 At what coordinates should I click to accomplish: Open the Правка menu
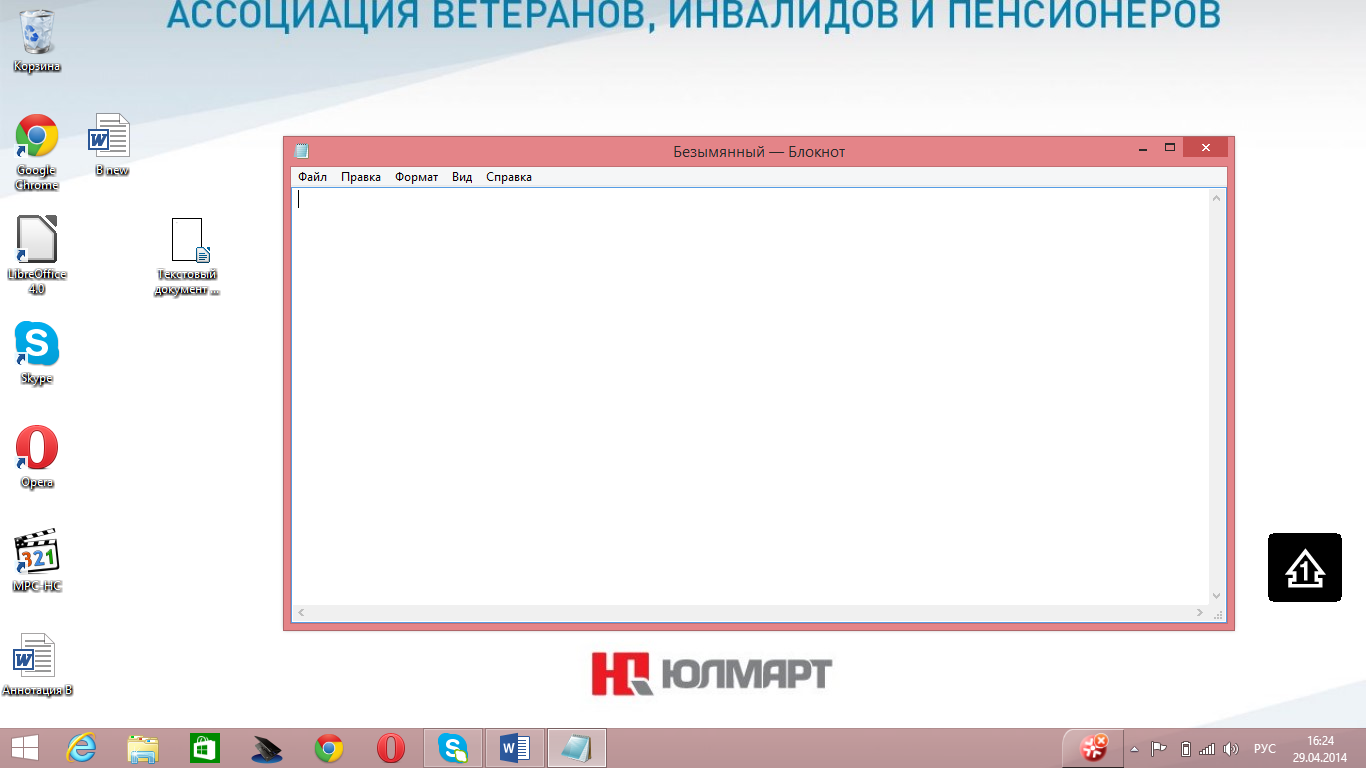pyautogui.click(x=360, y=177)
